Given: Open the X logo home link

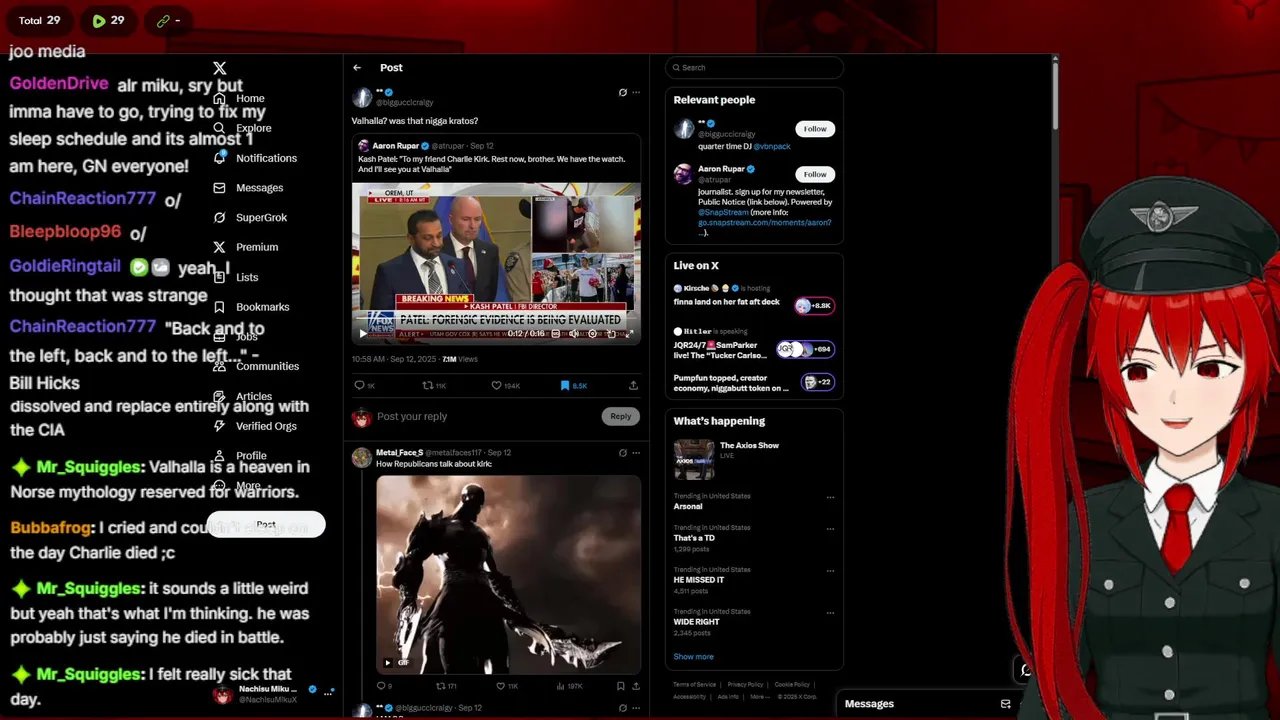Looking at the screenshot, I should [x=220, y=68].
